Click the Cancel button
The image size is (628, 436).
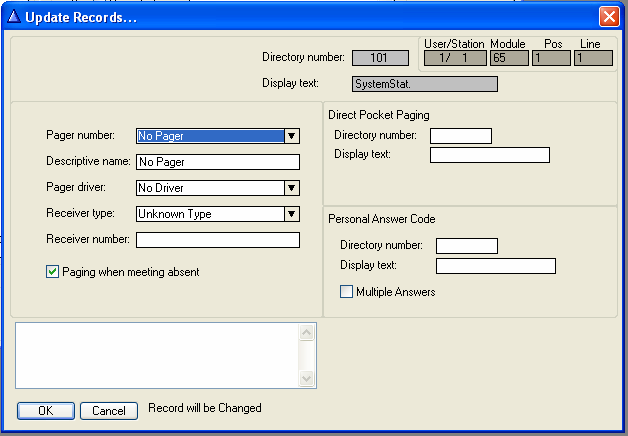tap(109, 410)
